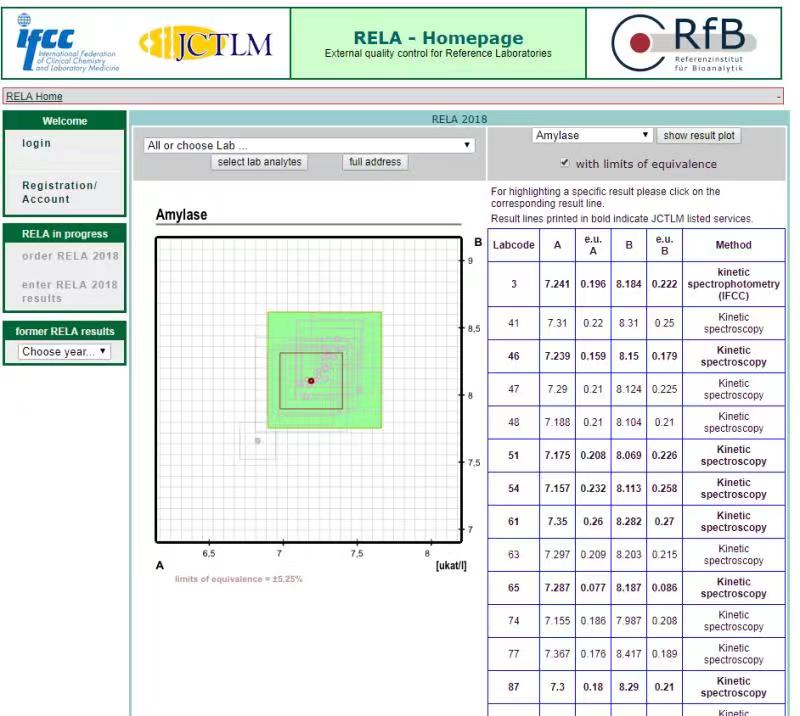Open the Amylase analyte dropdown
The width and height of the screenshot is (800, 716).
coord(592,135)
